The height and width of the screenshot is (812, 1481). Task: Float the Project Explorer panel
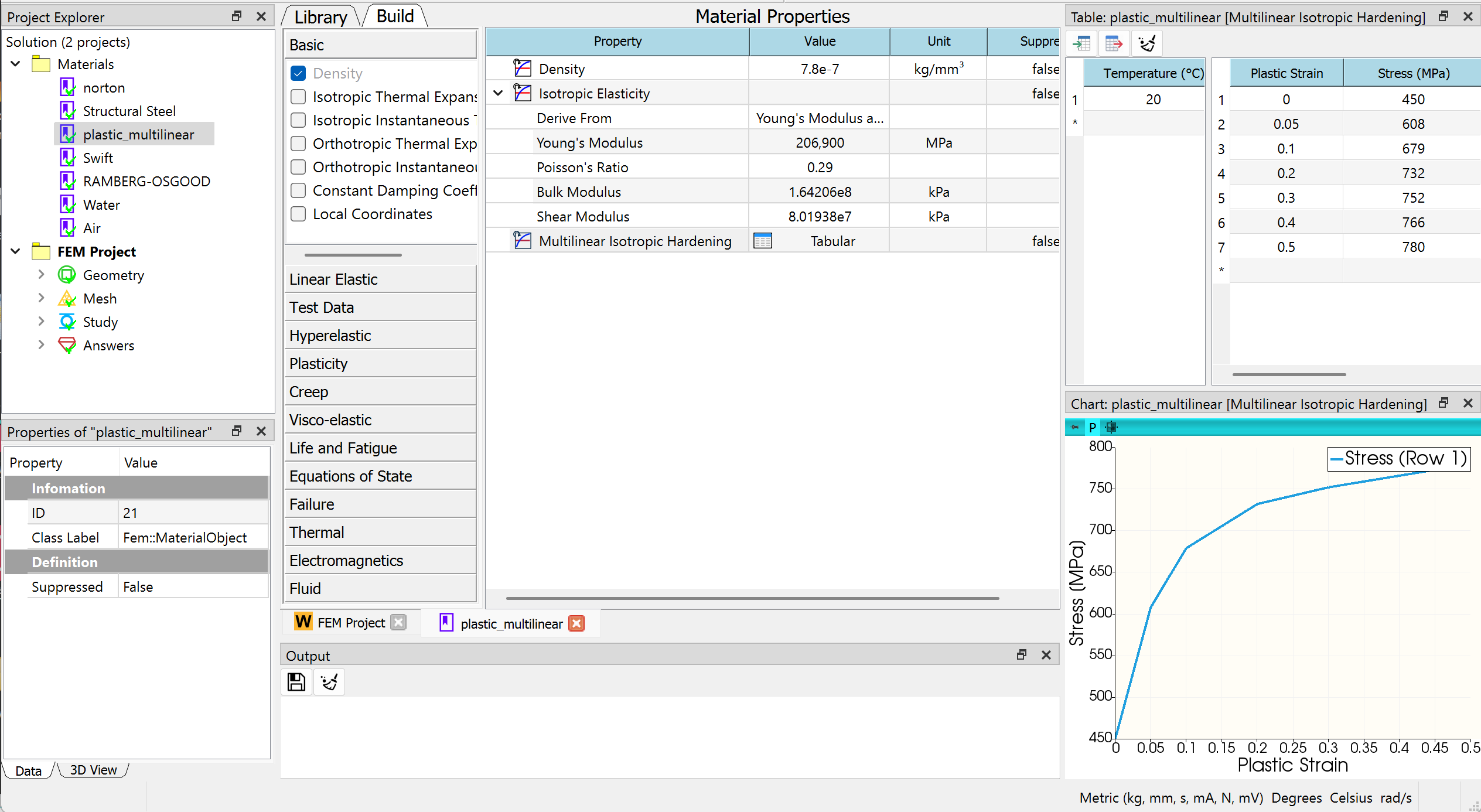tap(237, 16)
